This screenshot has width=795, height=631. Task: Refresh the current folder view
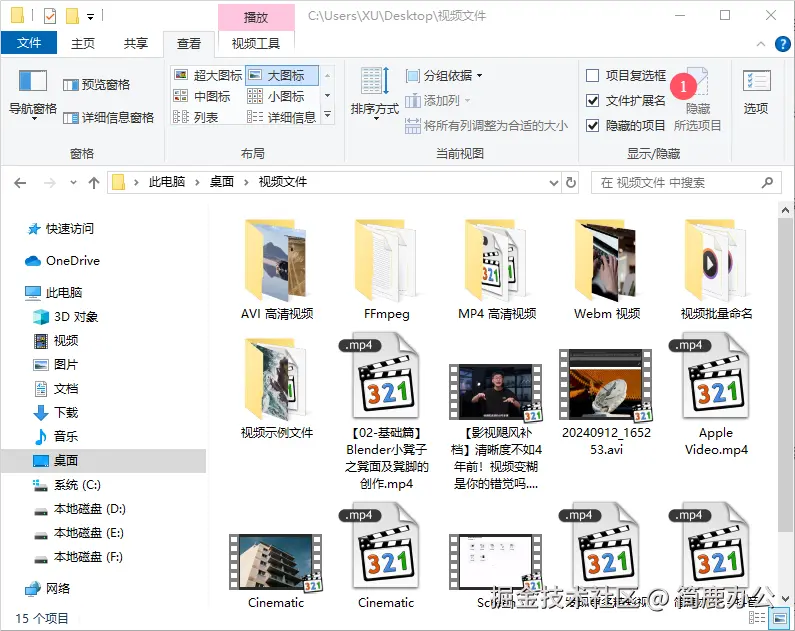[571, 182]
